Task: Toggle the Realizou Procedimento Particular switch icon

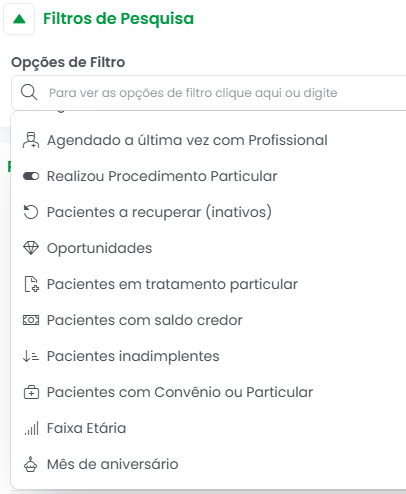Action: coord(31,176)
